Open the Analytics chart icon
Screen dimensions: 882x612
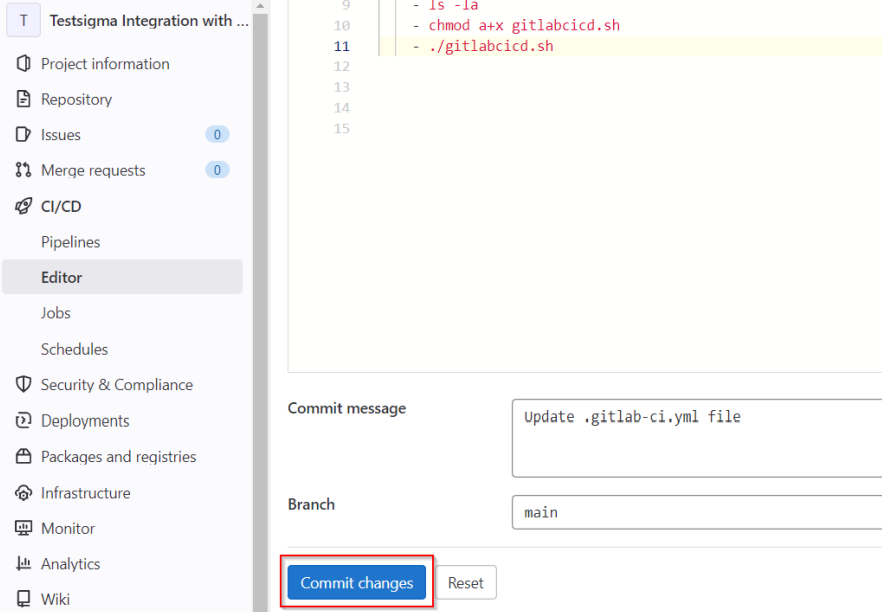pyautogui.click(x=24, y=563)
